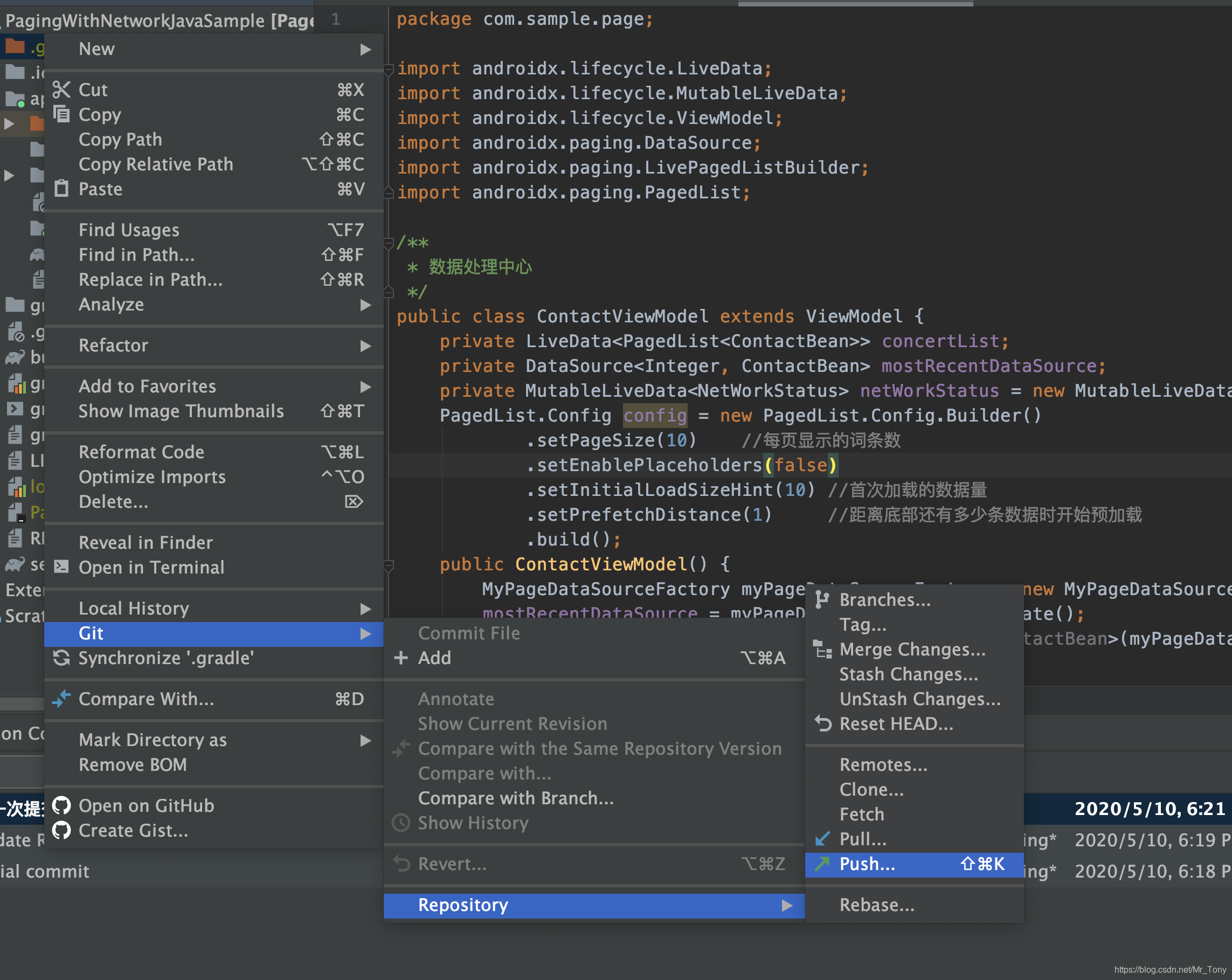Click the 2020/5/10, 6:18 commit row
Viewport: 1232px width, 980px height.
(x=1127, y=872)
